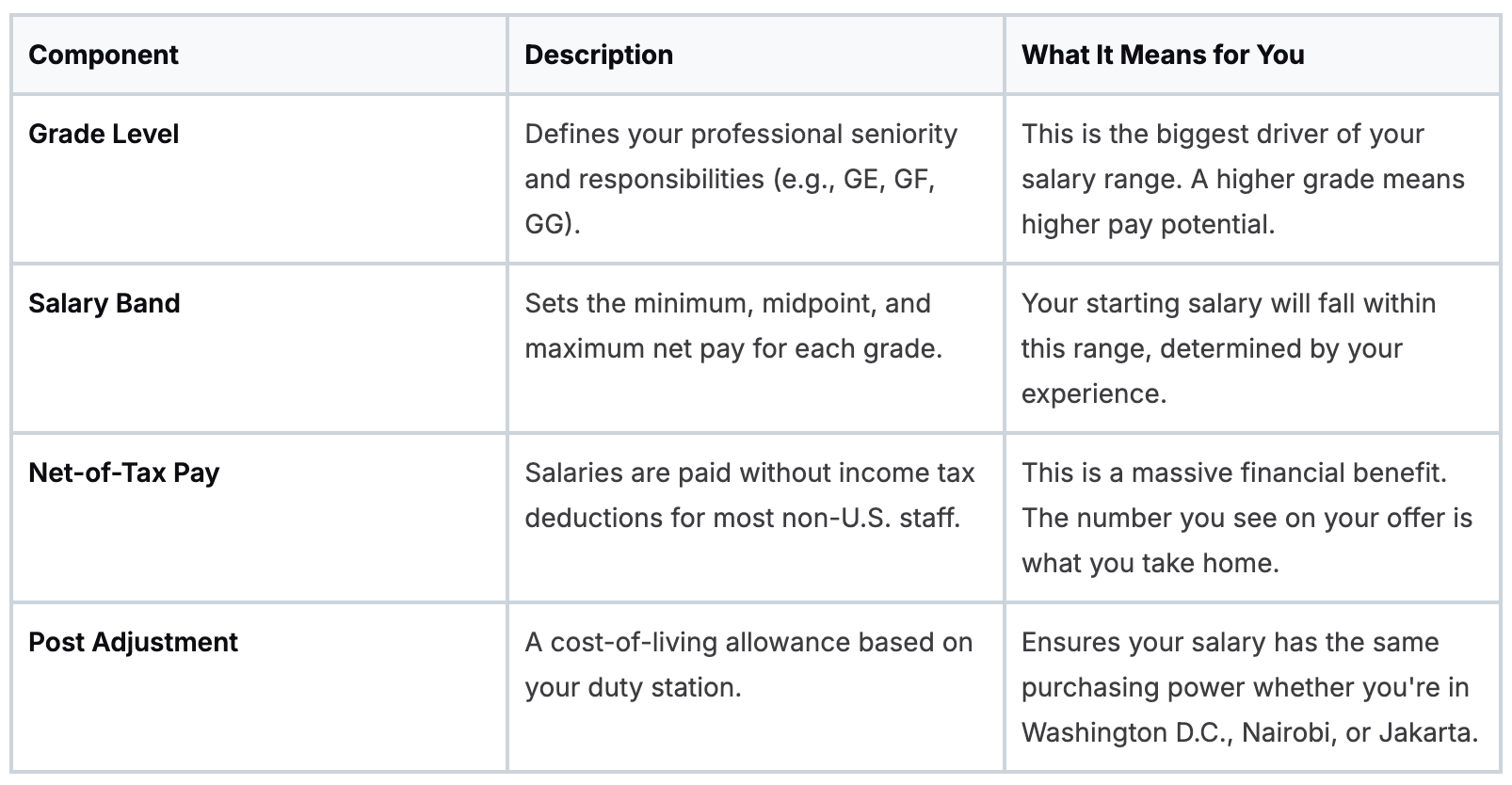Click the massive financial benefit text

(x=1233, y=473)
